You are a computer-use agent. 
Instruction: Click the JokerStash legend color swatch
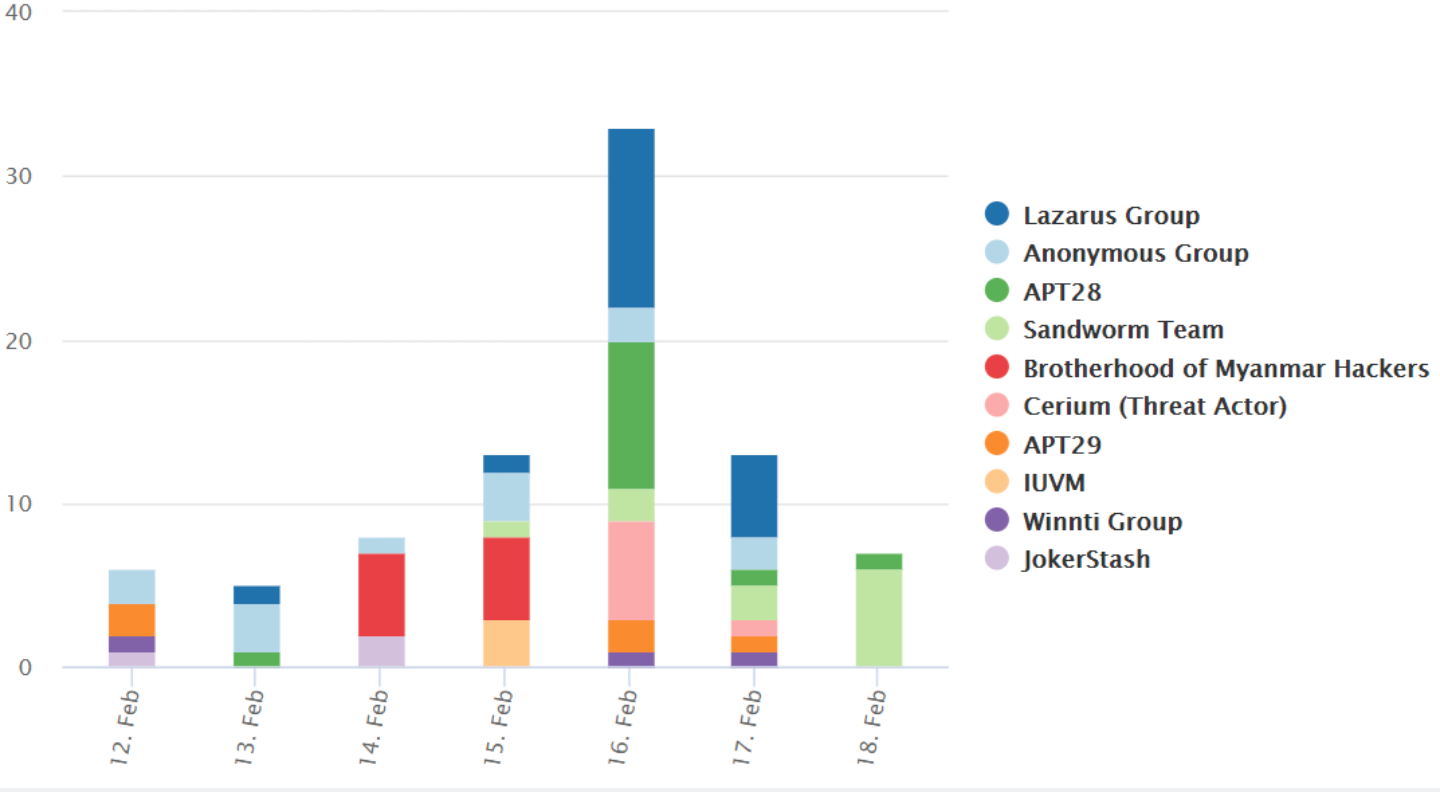point(997,559)
